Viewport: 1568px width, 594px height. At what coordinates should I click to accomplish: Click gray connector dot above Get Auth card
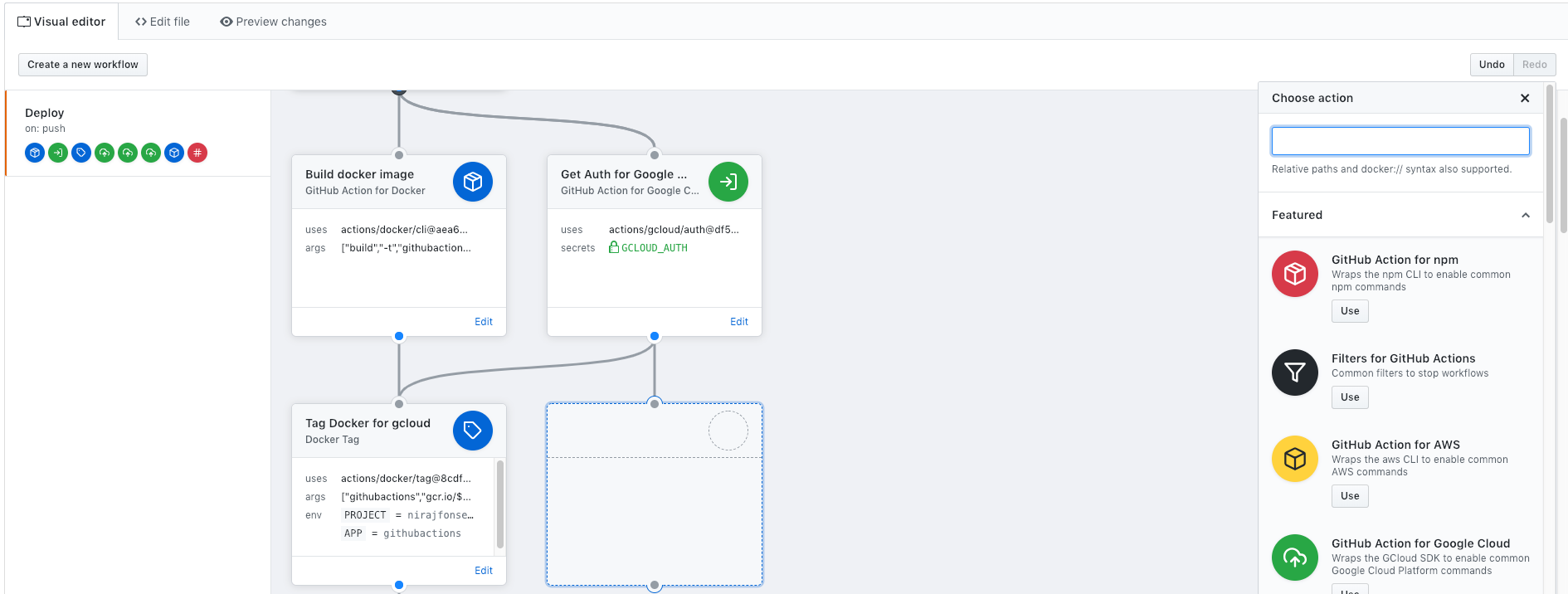[655, 155]
